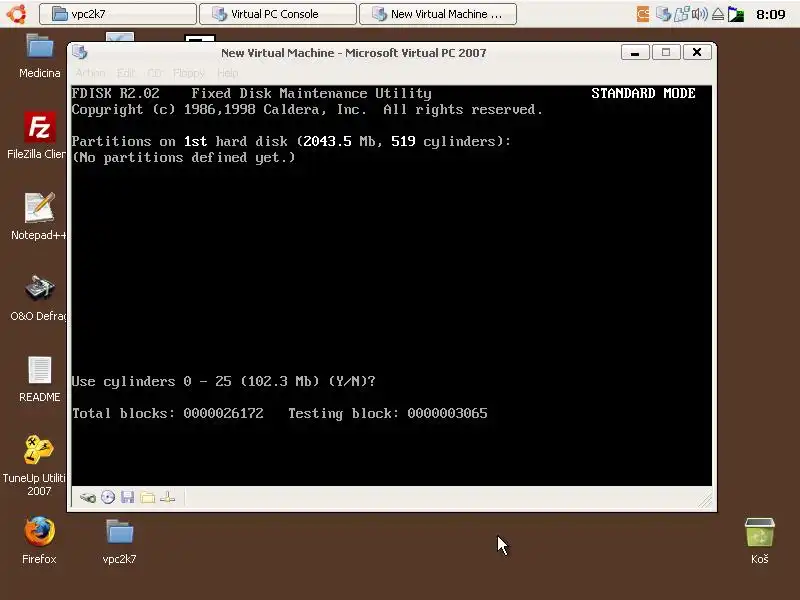Open the CD menu
The image size is (800, 600).
[x=155, y=73]
